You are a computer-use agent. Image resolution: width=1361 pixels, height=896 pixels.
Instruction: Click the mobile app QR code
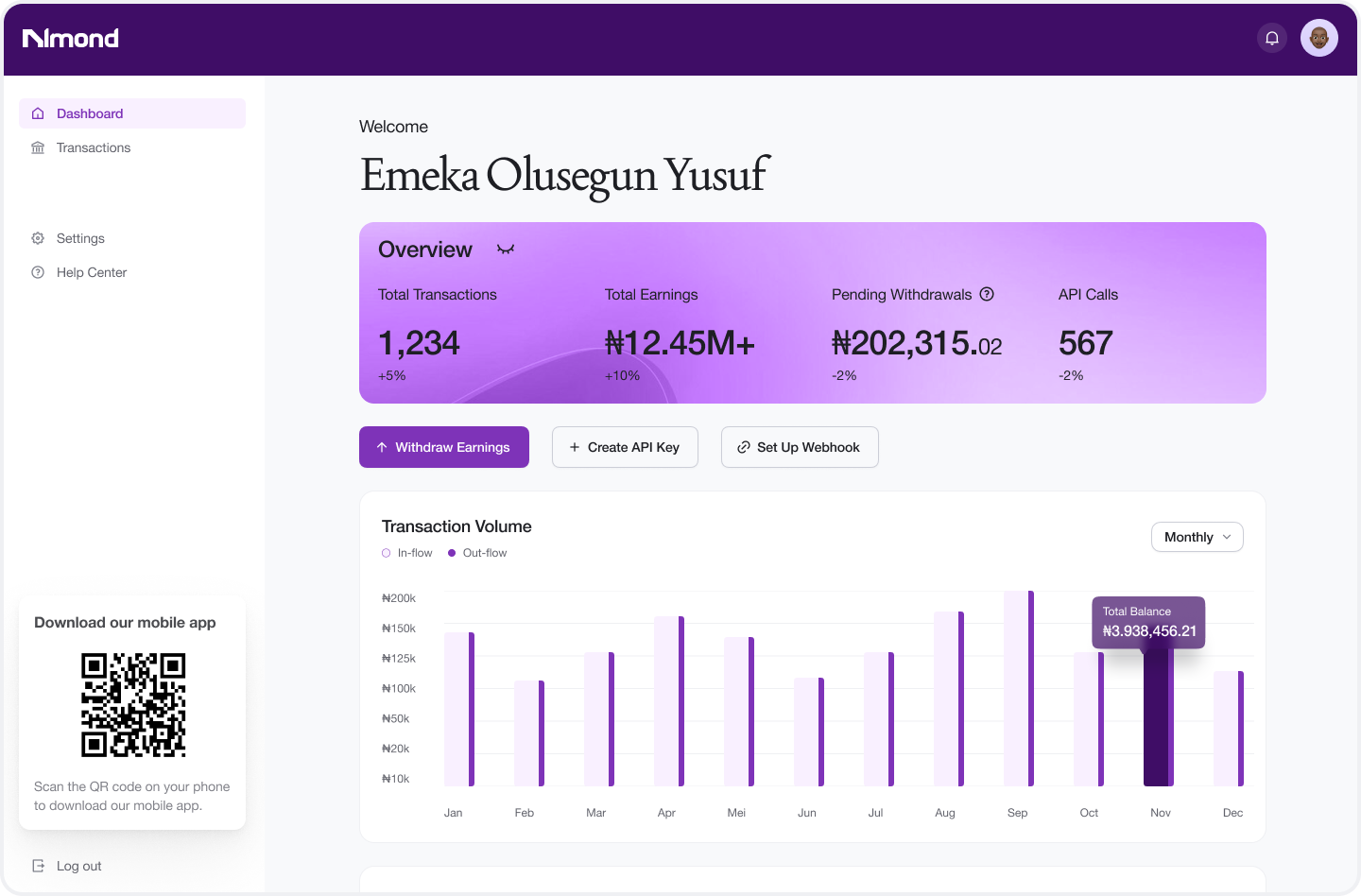133,705
